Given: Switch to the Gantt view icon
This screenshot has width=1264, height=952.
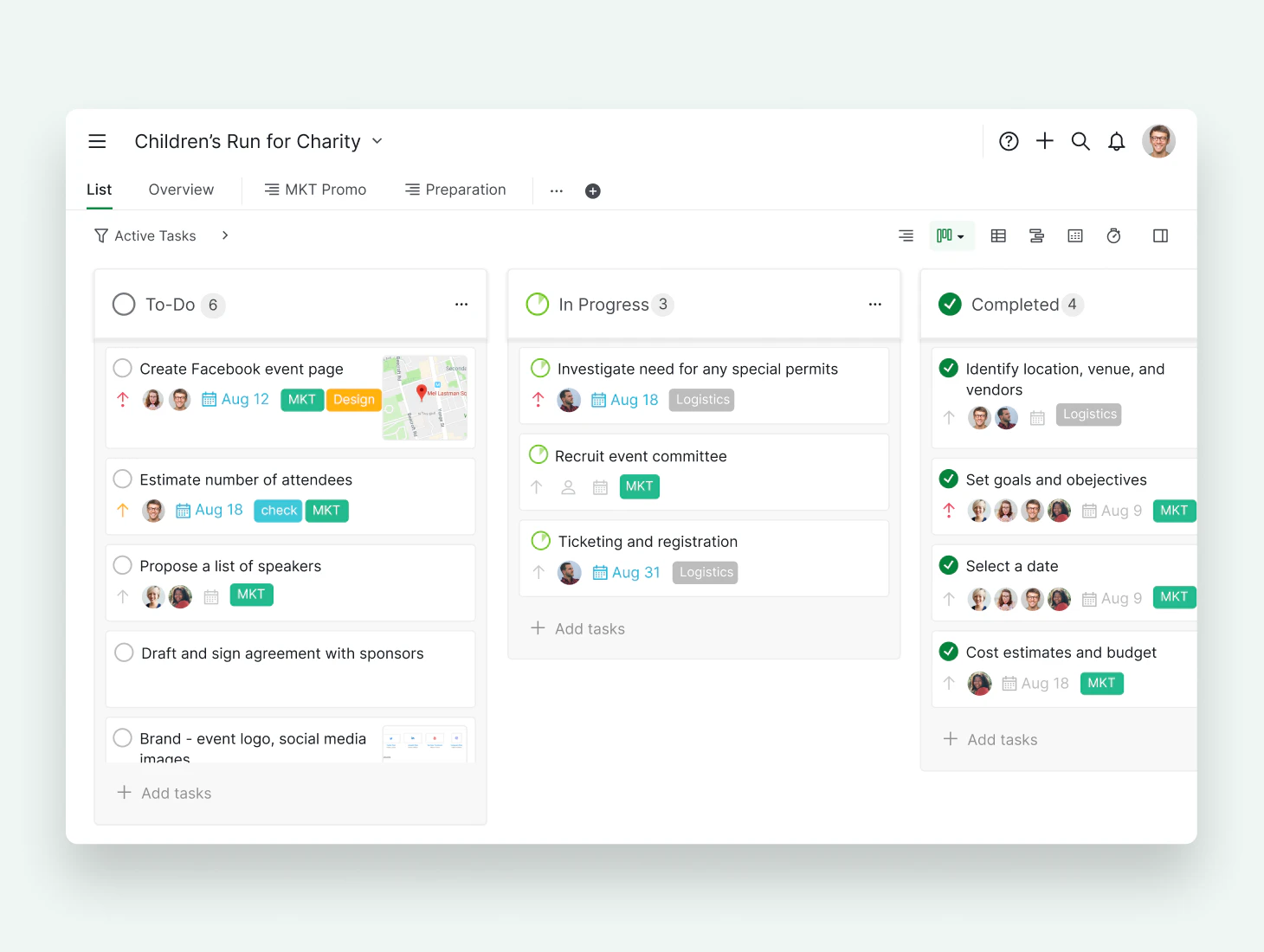Looking at the screenshot, I should pos(1036,235).
